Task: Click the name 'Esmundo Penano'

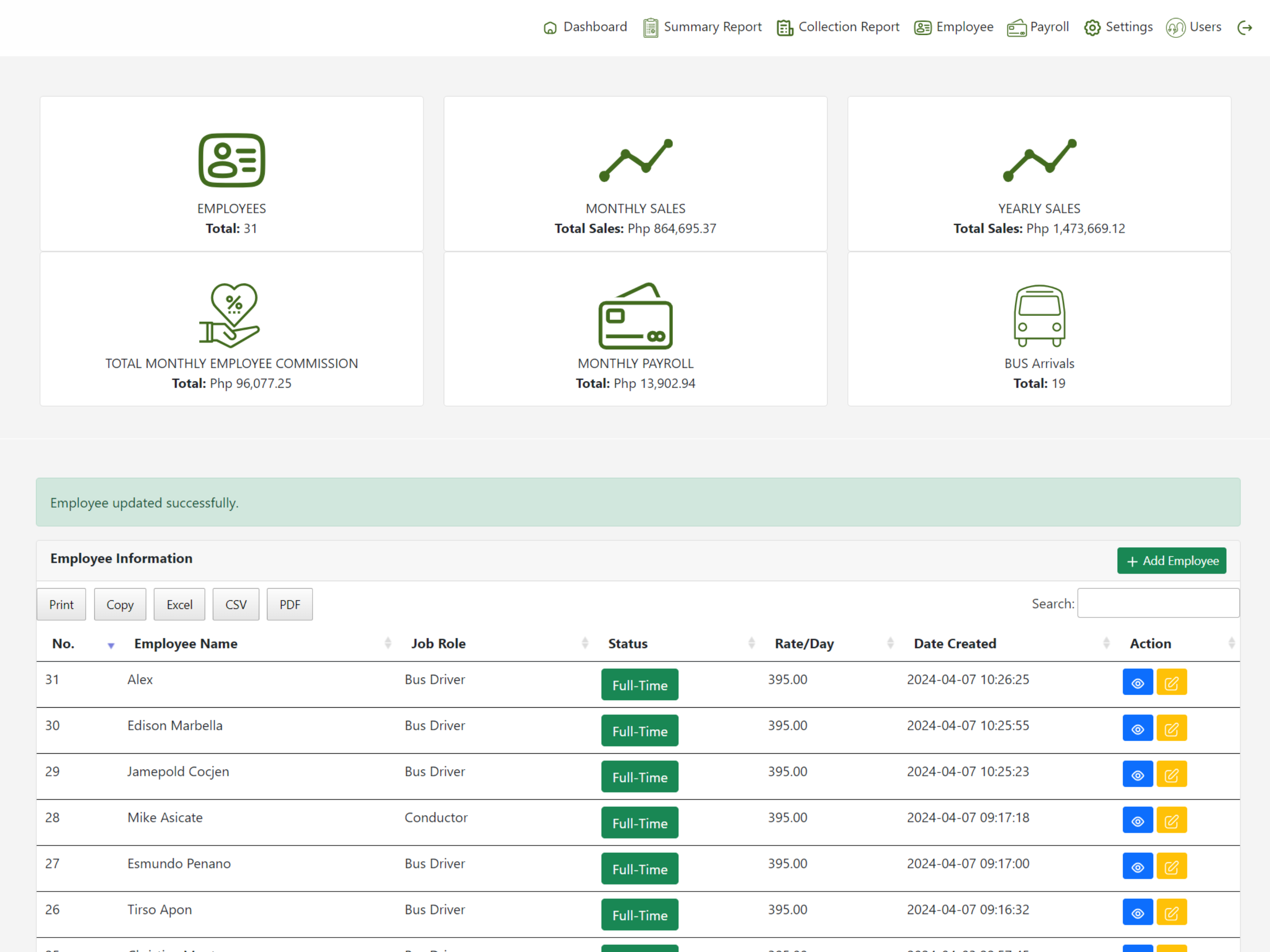Action: tap(179, 863)
